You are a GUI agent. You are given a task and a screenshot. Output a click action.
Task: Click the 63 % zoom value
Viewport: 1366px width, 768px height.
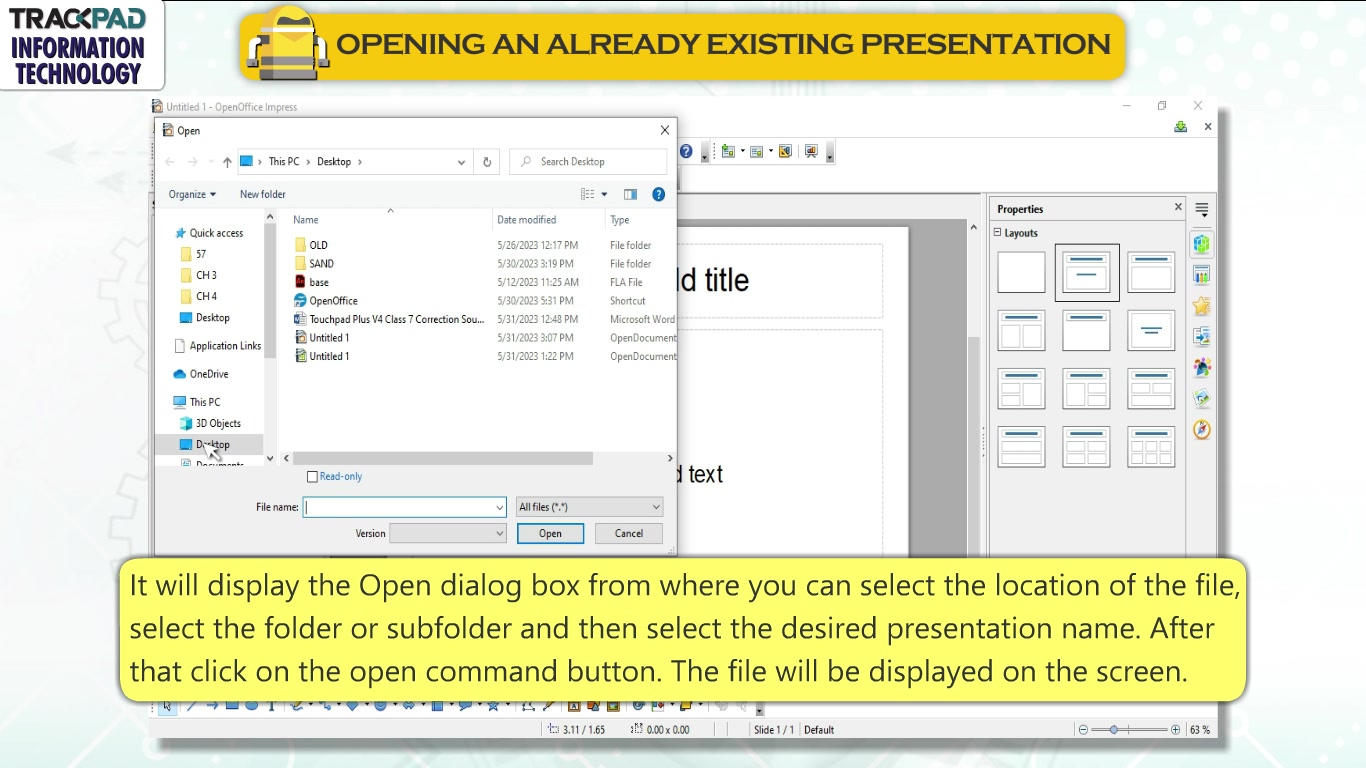coord(1200,730)
